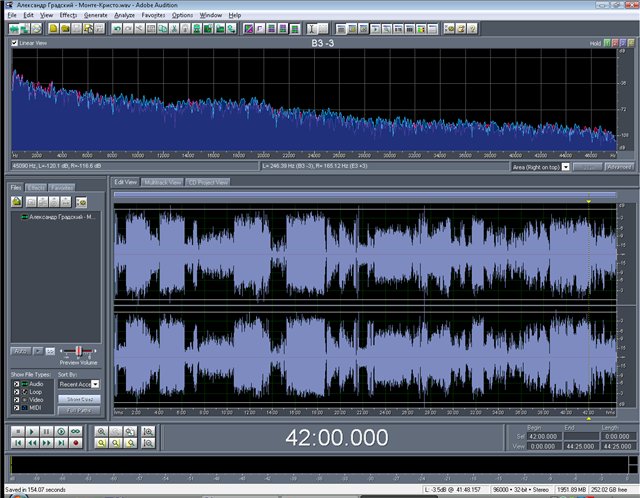The height and width of the screenshot is (498, 640).
Task: Open the Effects menu
Action: click(x=67, y=16)
